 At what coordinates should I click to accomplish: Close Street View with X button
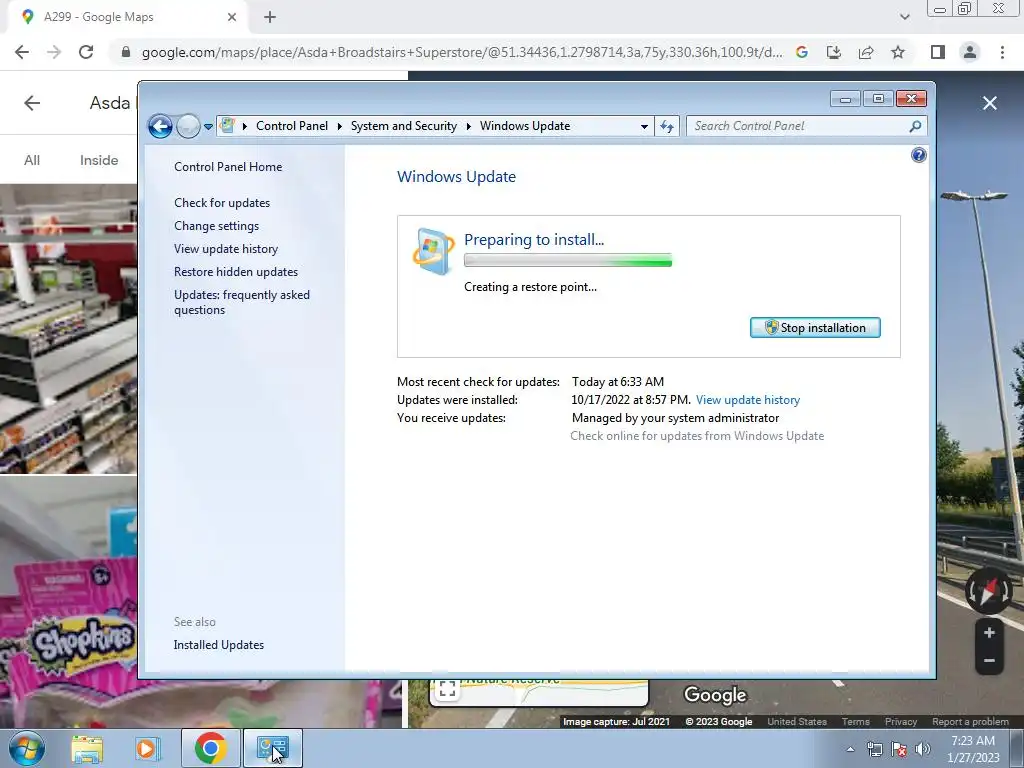click(989, 103)
